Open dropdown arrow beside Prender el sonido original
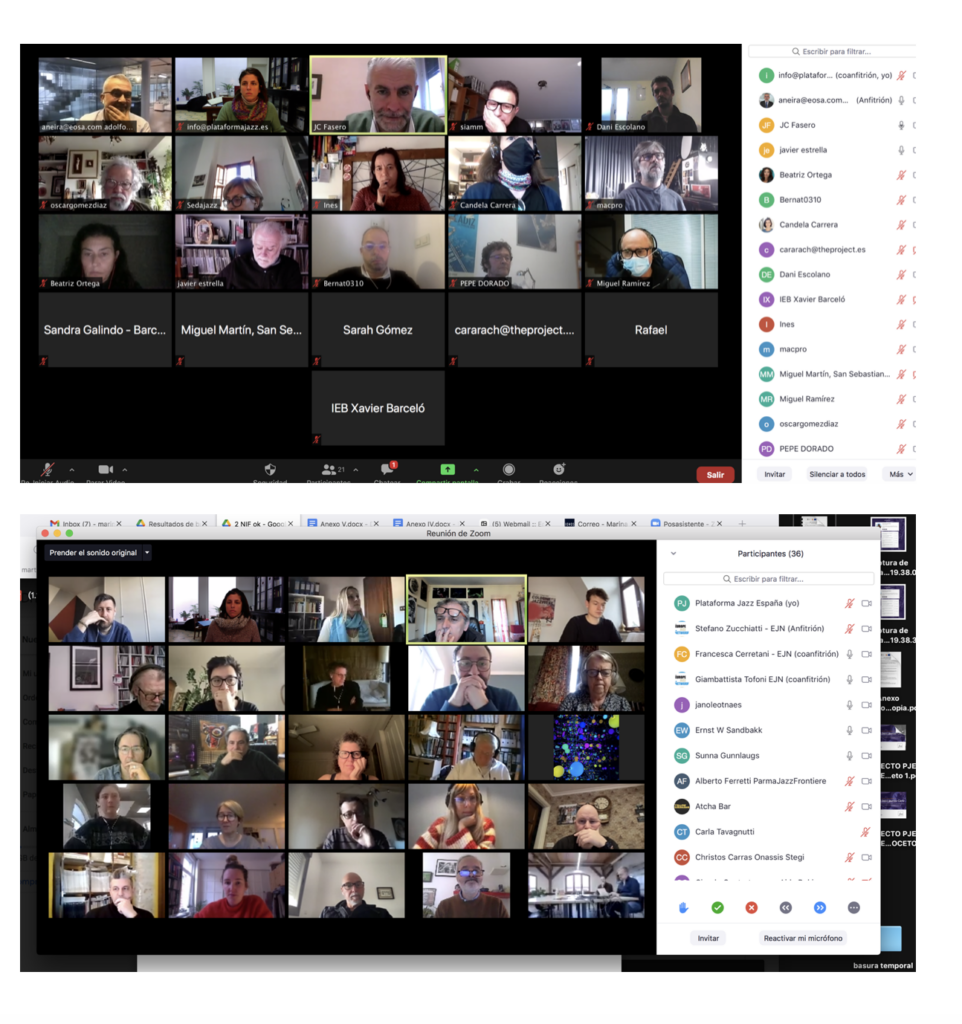The image size is (962, 1024). pos(147,552)
